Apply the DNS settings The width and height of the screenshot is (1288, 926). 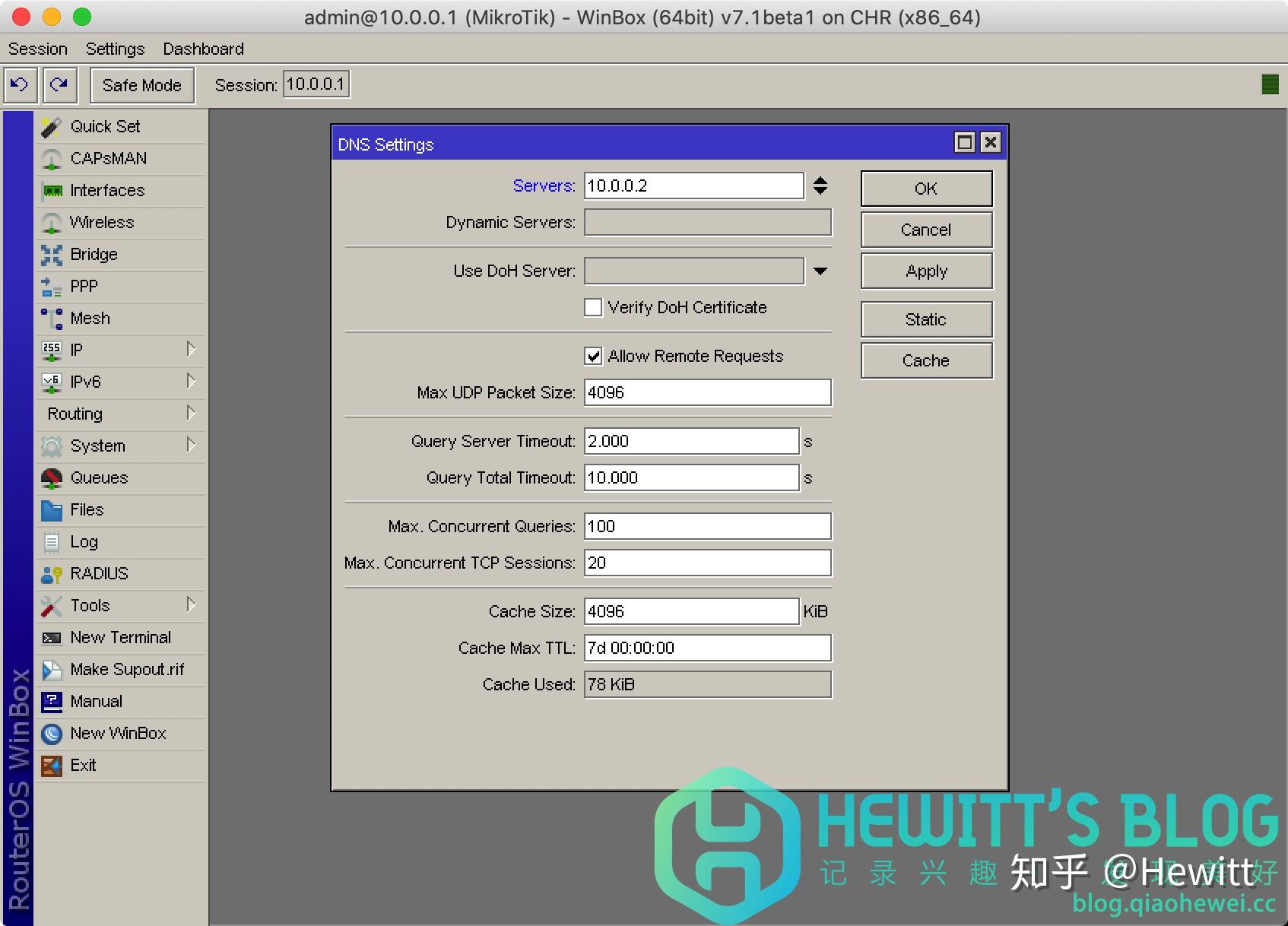click(x=925, y=271)
